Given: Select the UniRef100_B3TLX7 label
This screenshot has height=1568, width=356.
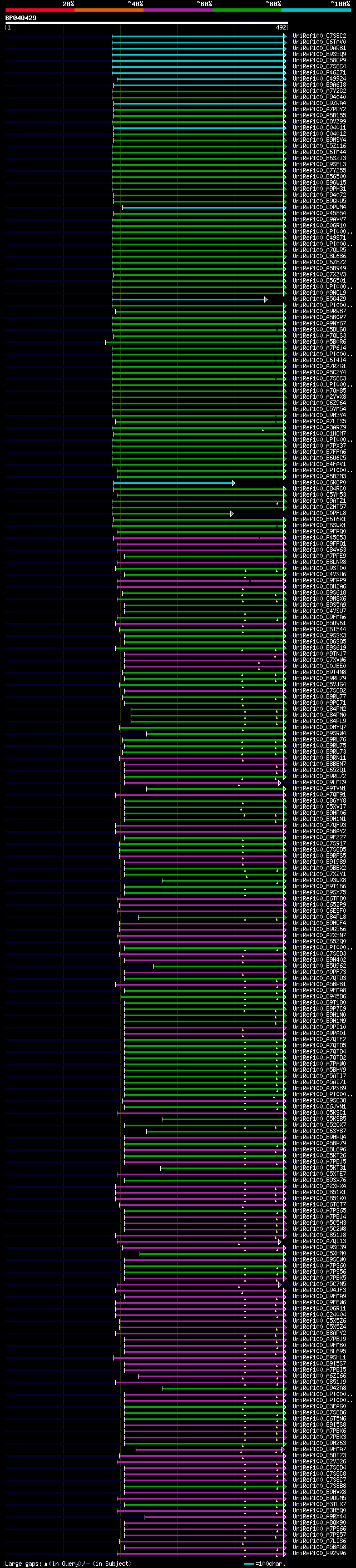Looking at the screenshot, I should (x=319, y=1504).
